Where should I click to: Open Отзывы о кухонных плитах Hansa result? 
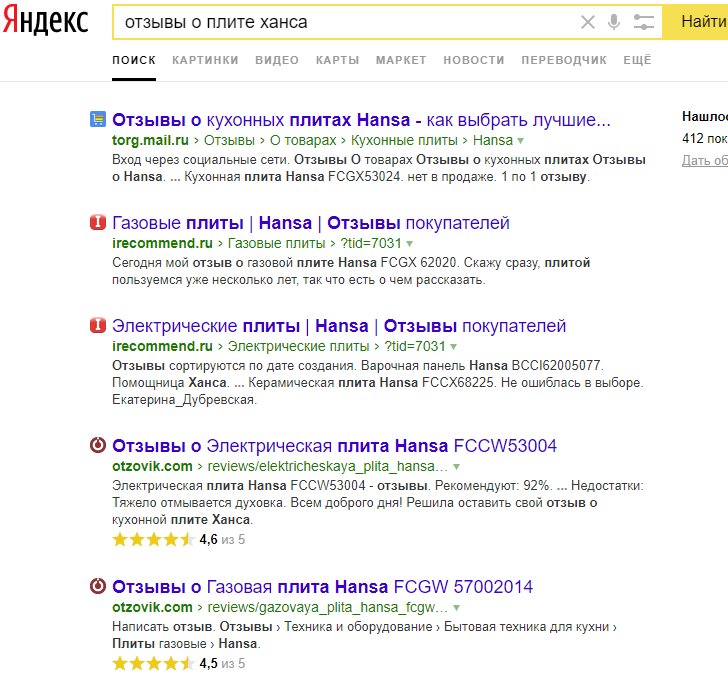click(361, 120)
